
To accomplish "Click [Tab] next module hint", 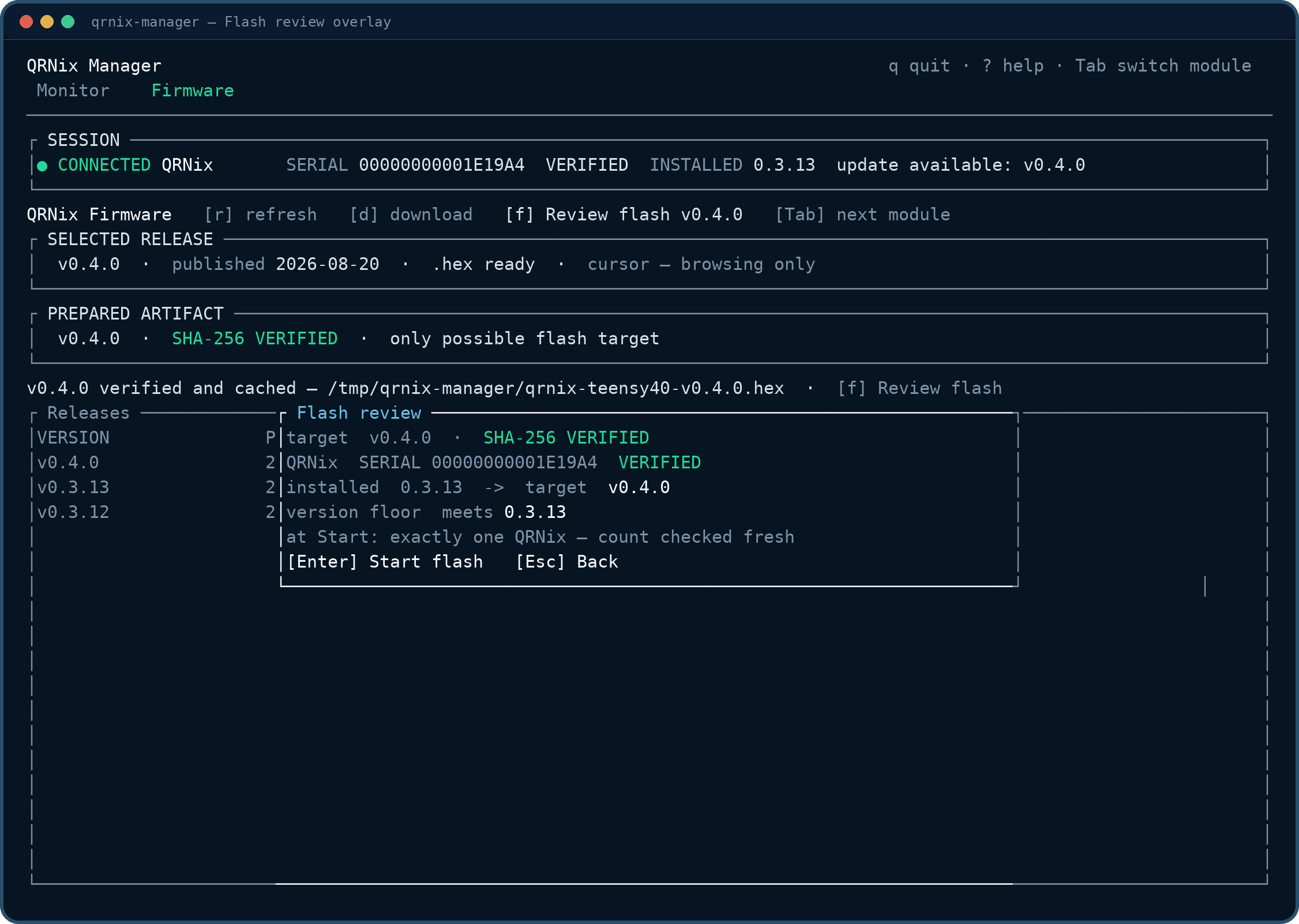I will [x=862, y=215].
